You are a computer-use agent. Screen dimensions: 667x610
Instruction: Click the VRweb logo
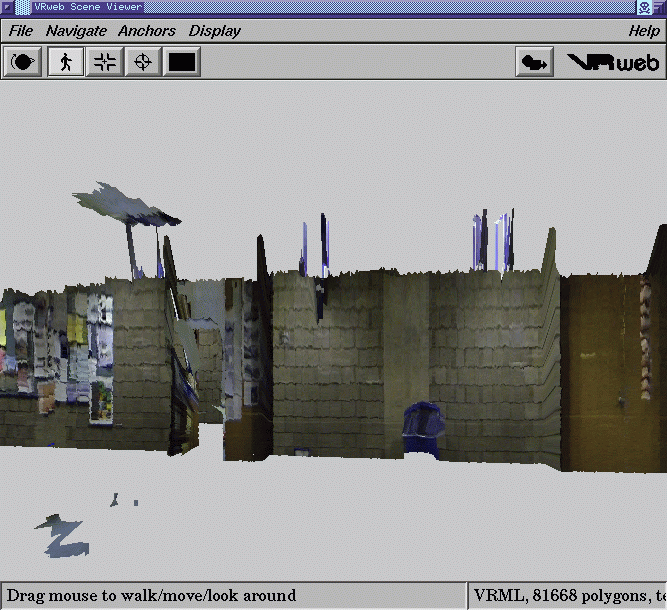[613, 62]
